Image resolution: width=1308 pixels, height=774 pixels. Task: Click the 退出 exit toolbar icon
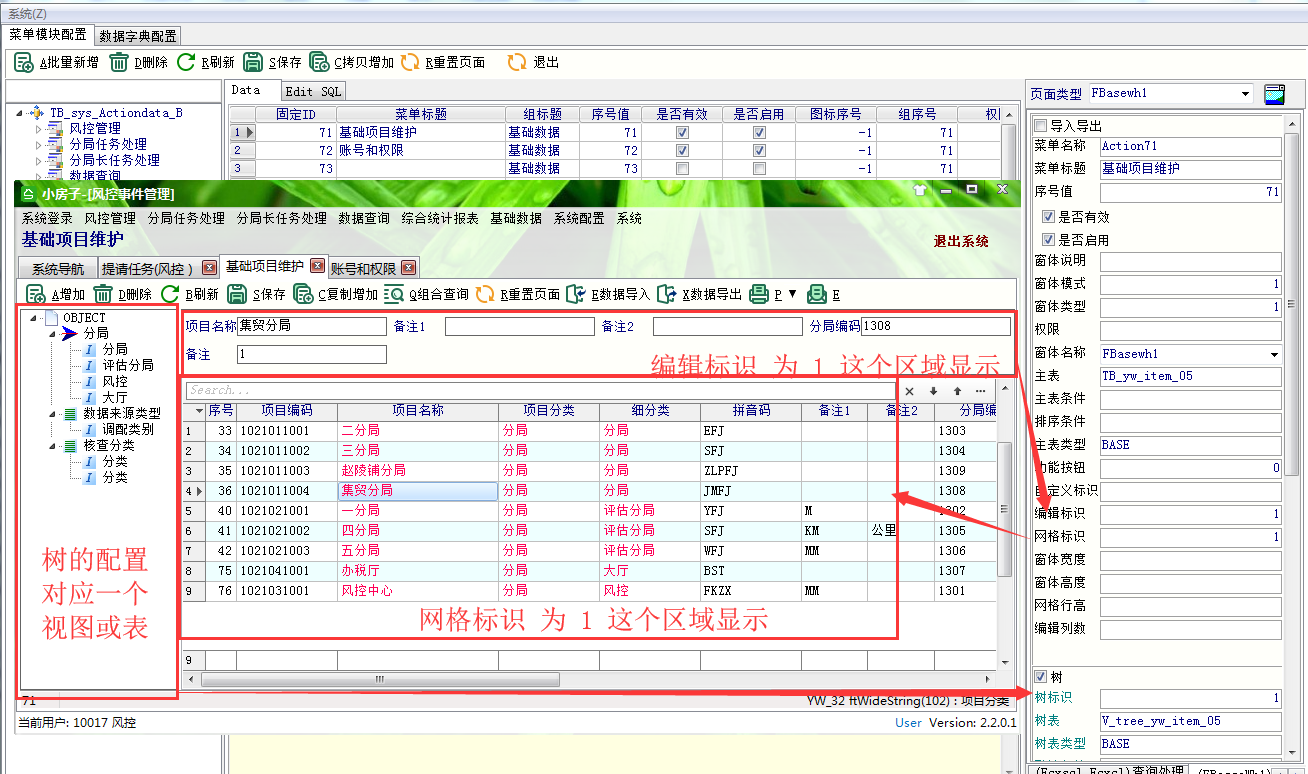(517, 62)
